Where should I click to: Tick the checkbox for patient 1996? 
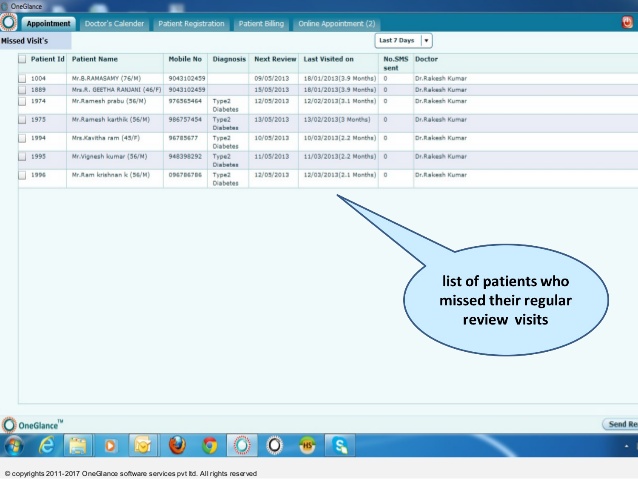[23, 175]
